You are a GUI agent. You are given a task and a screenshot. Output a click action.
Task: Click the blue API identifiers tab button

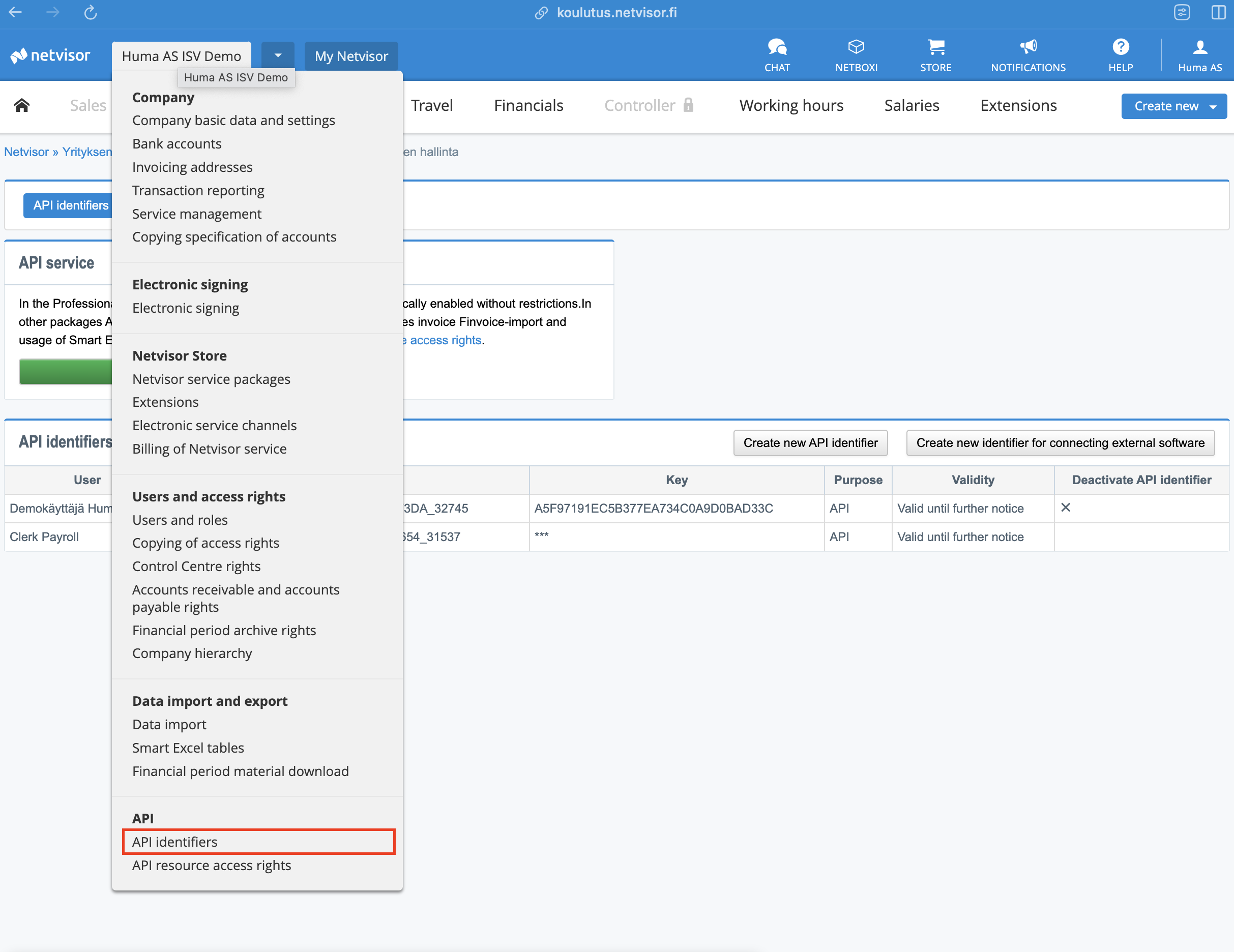click(67, 205)
